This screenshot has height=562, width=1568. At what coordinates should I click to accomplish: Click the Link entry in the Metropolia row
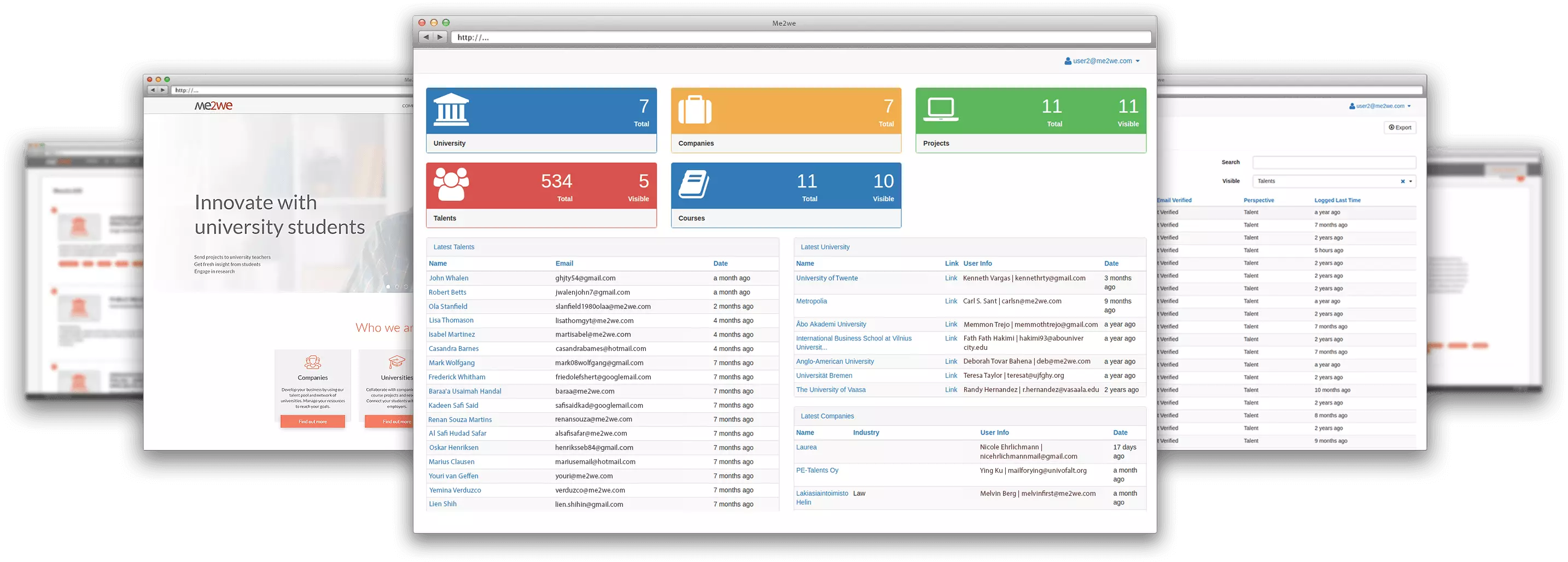[951, 301]
